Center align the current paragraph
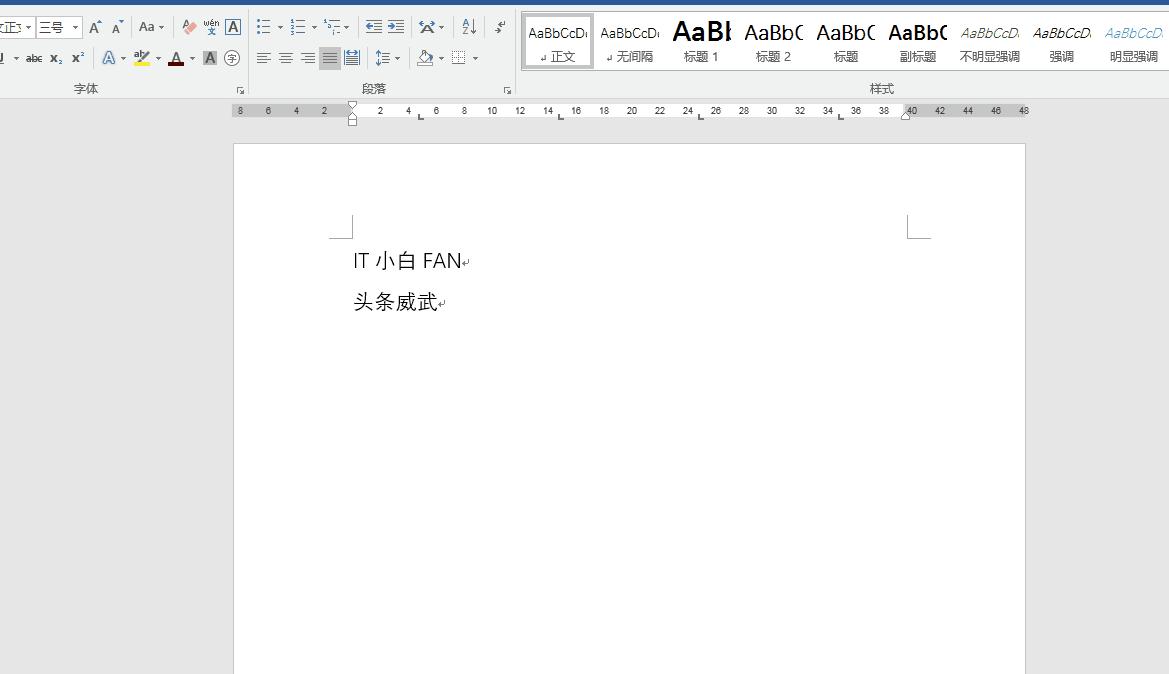Screen dimensions: 1169x674 tap(285, 57)
